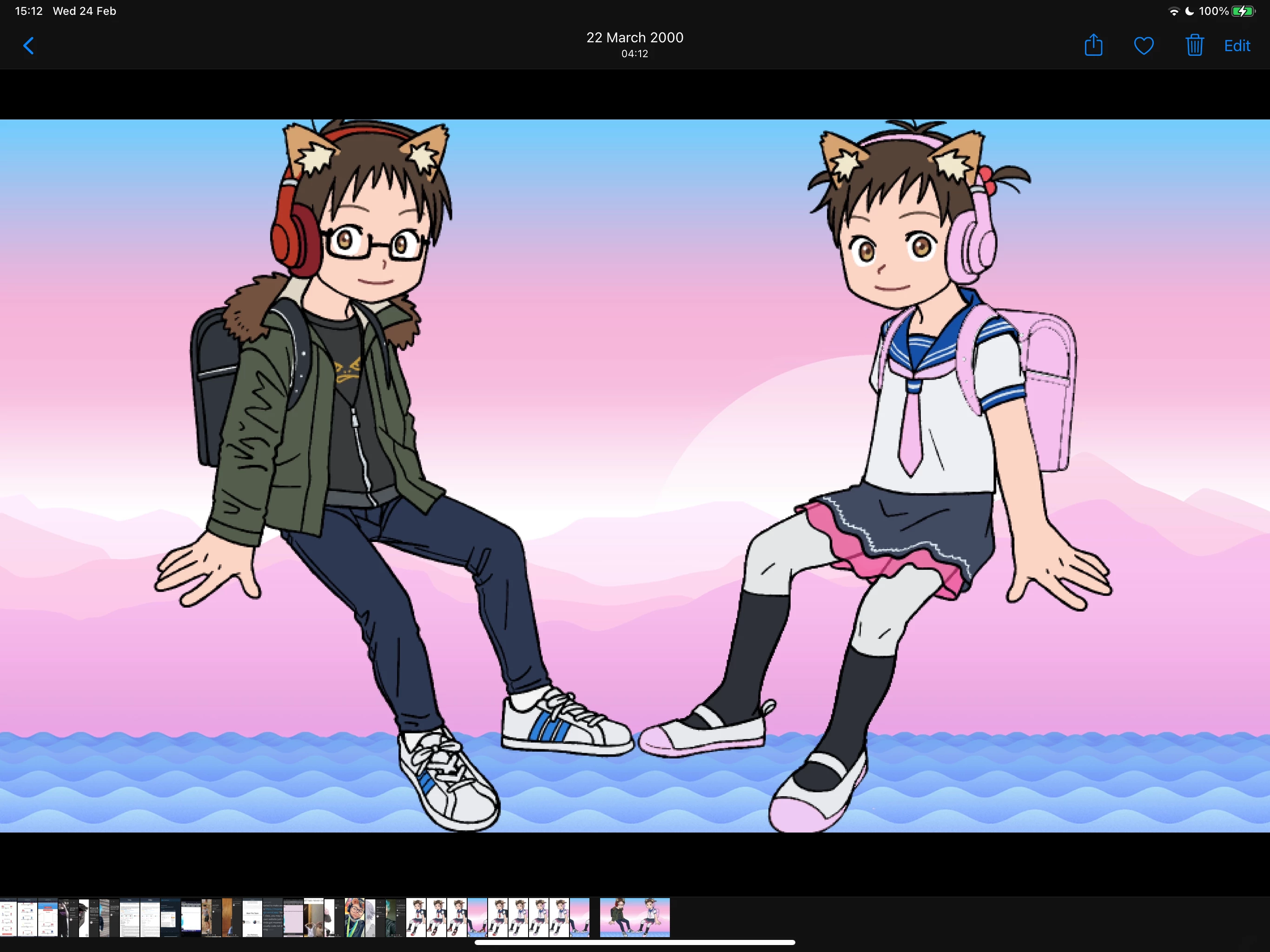This screenshot has width=1270, height=952.
Task: Tap the white home indicator bar
Action: point(635,942)
